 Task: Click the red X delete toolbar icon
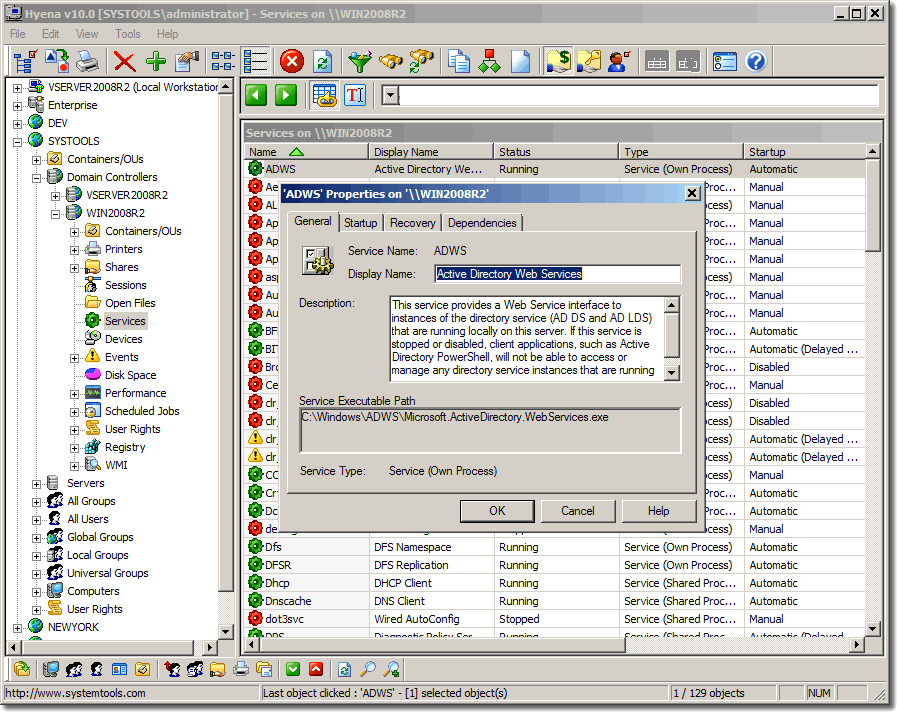tap(124, 62)
